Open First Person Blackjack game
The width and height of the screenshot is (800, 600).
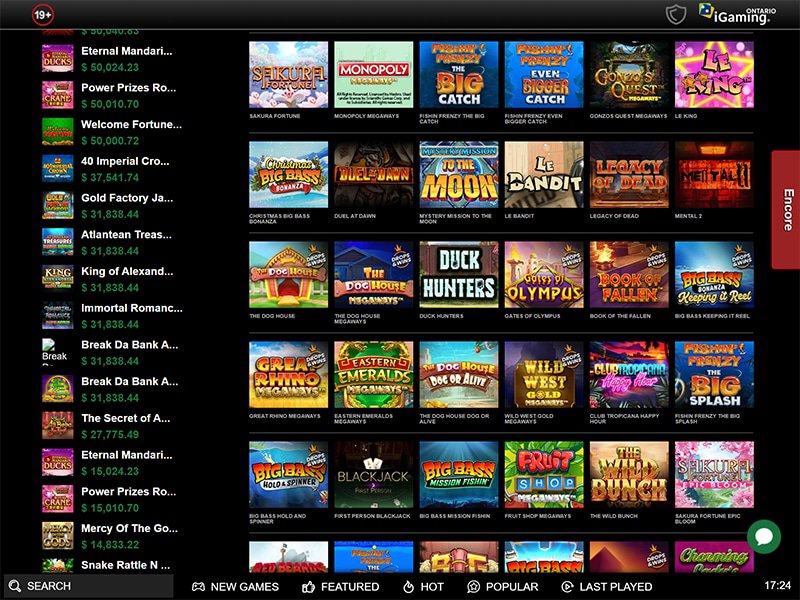tap(373, 474)
